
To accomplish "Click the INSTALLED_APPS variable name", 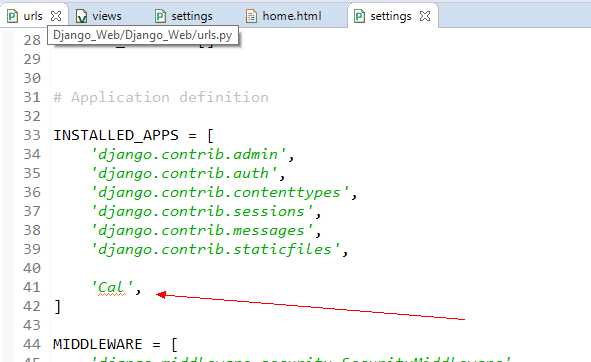I will [116, 135].
